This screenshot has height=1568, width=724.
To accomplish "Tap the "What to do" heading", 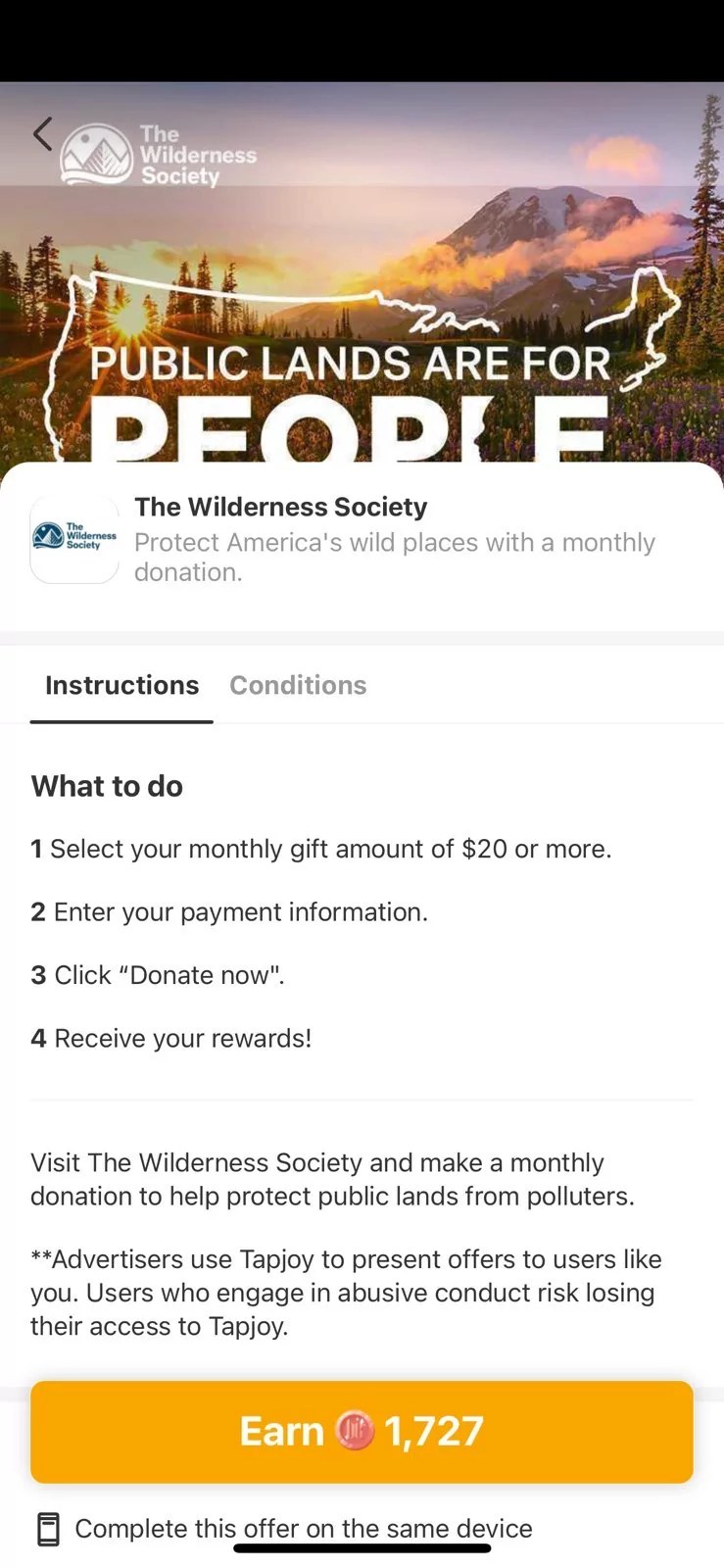I will [x=107, y=786].
